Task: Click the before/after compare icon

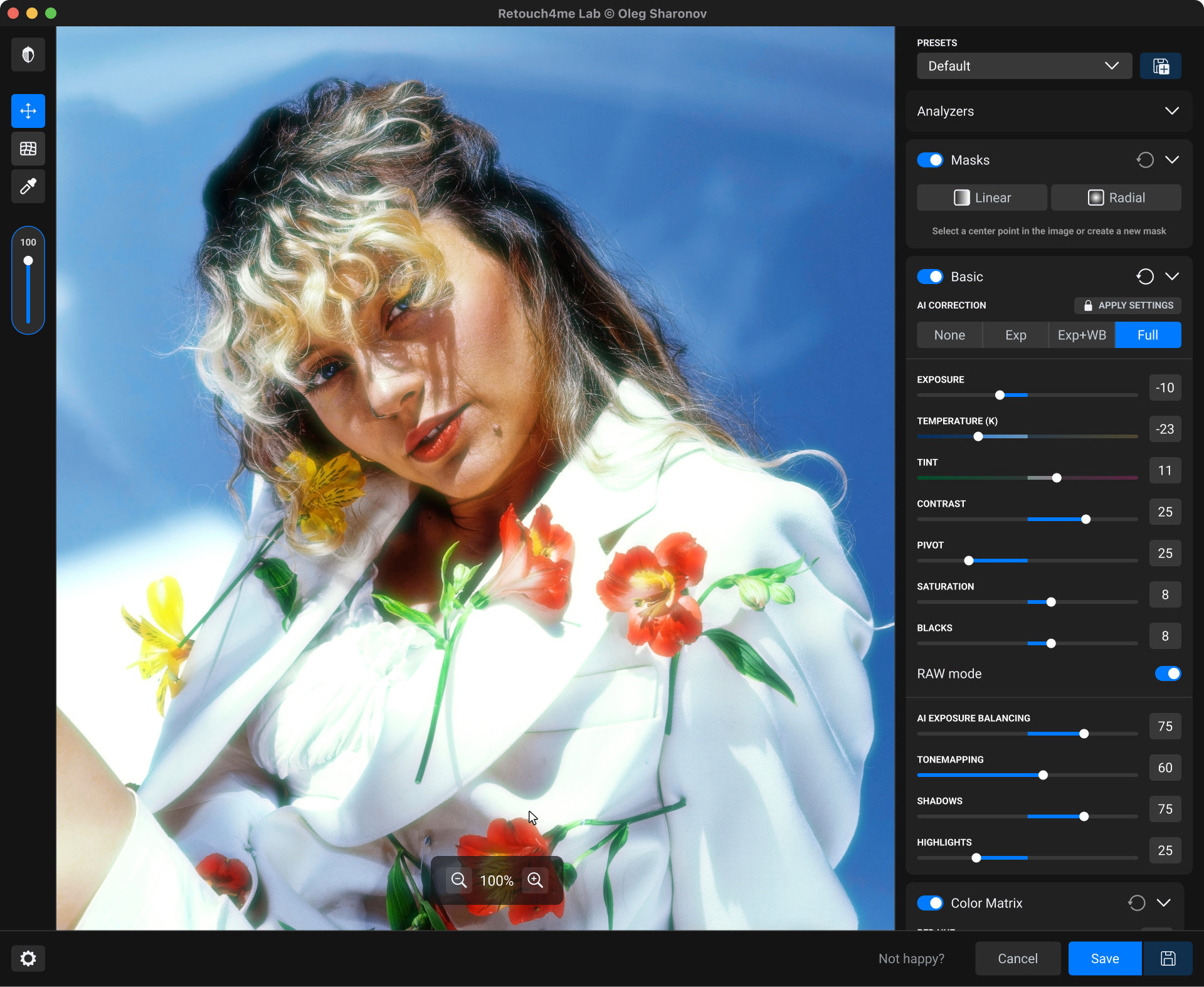Action: point(28,55)
